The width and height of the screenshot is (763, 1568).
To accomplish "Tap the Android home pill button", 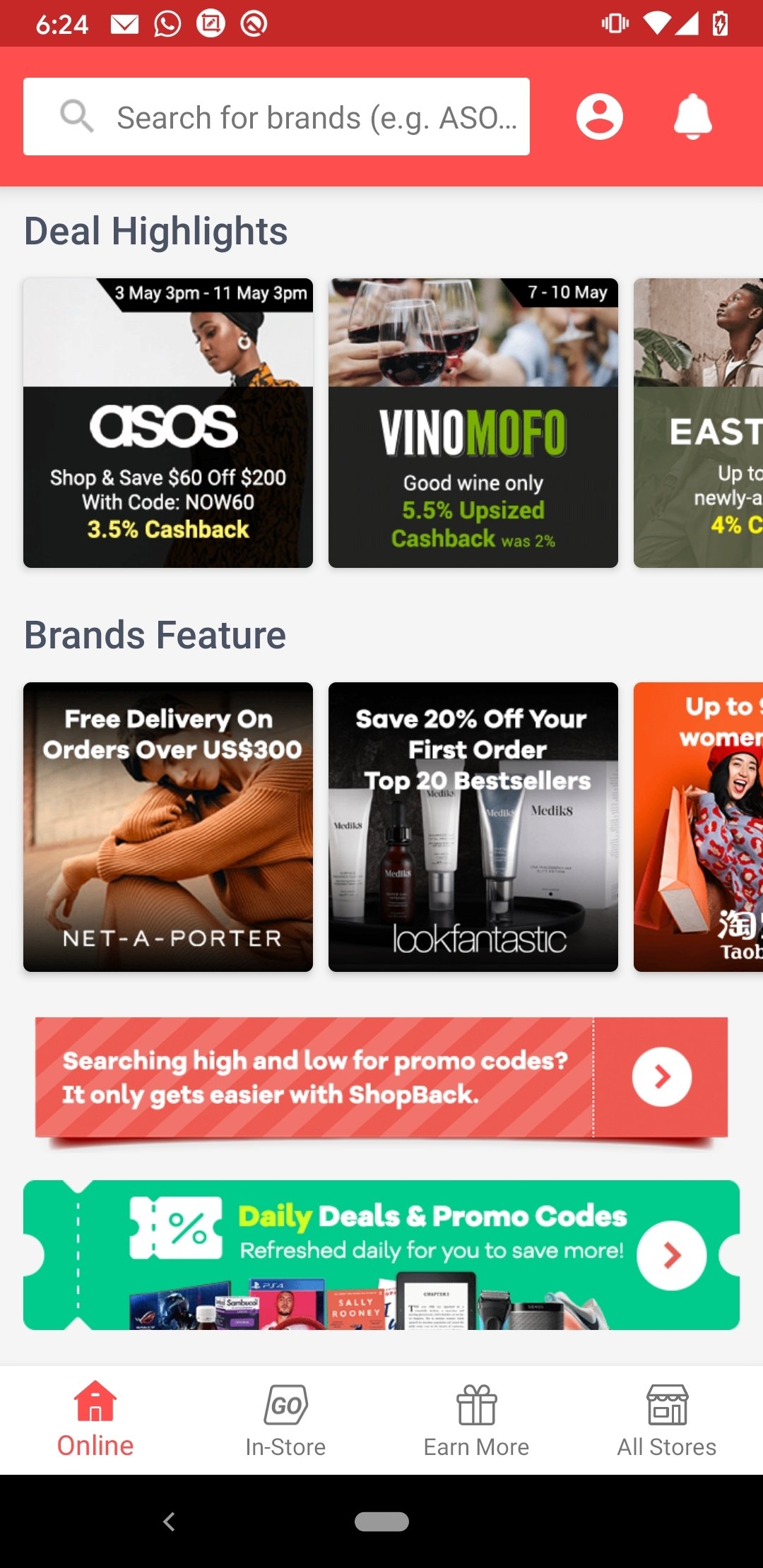I will (381, 1521).
